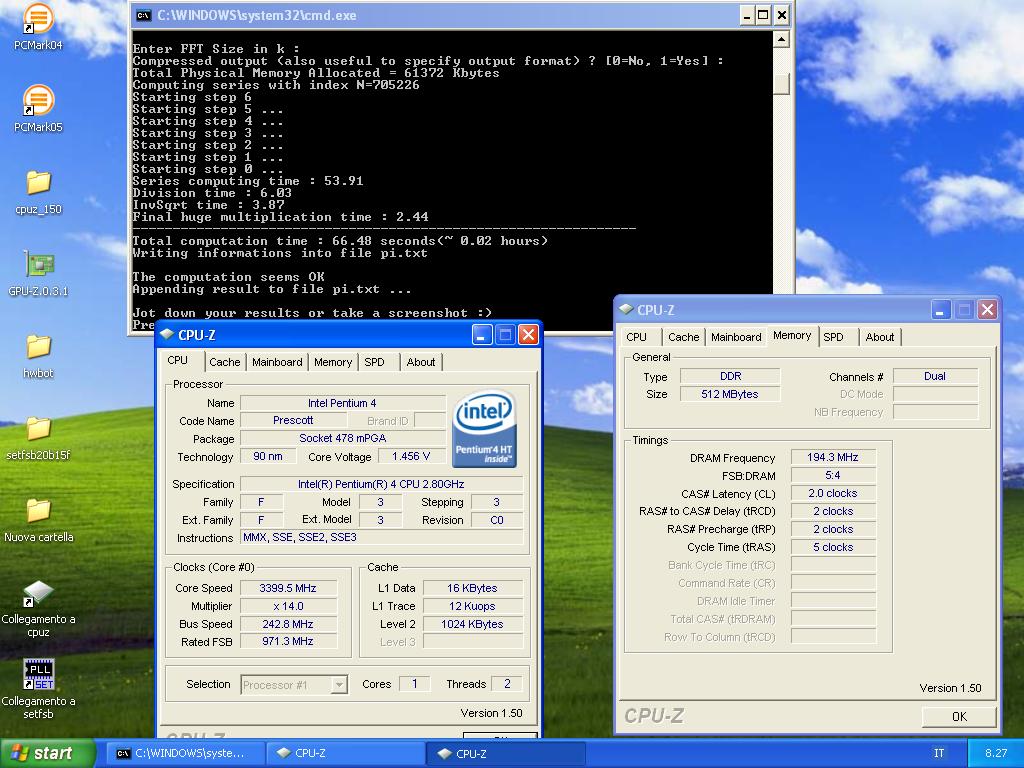The height and width of the screenshot is (768, 1024).
Task: Click the Specification field Pentium(R) 4 CPU 2.80GHz
Action: point(381,484)
